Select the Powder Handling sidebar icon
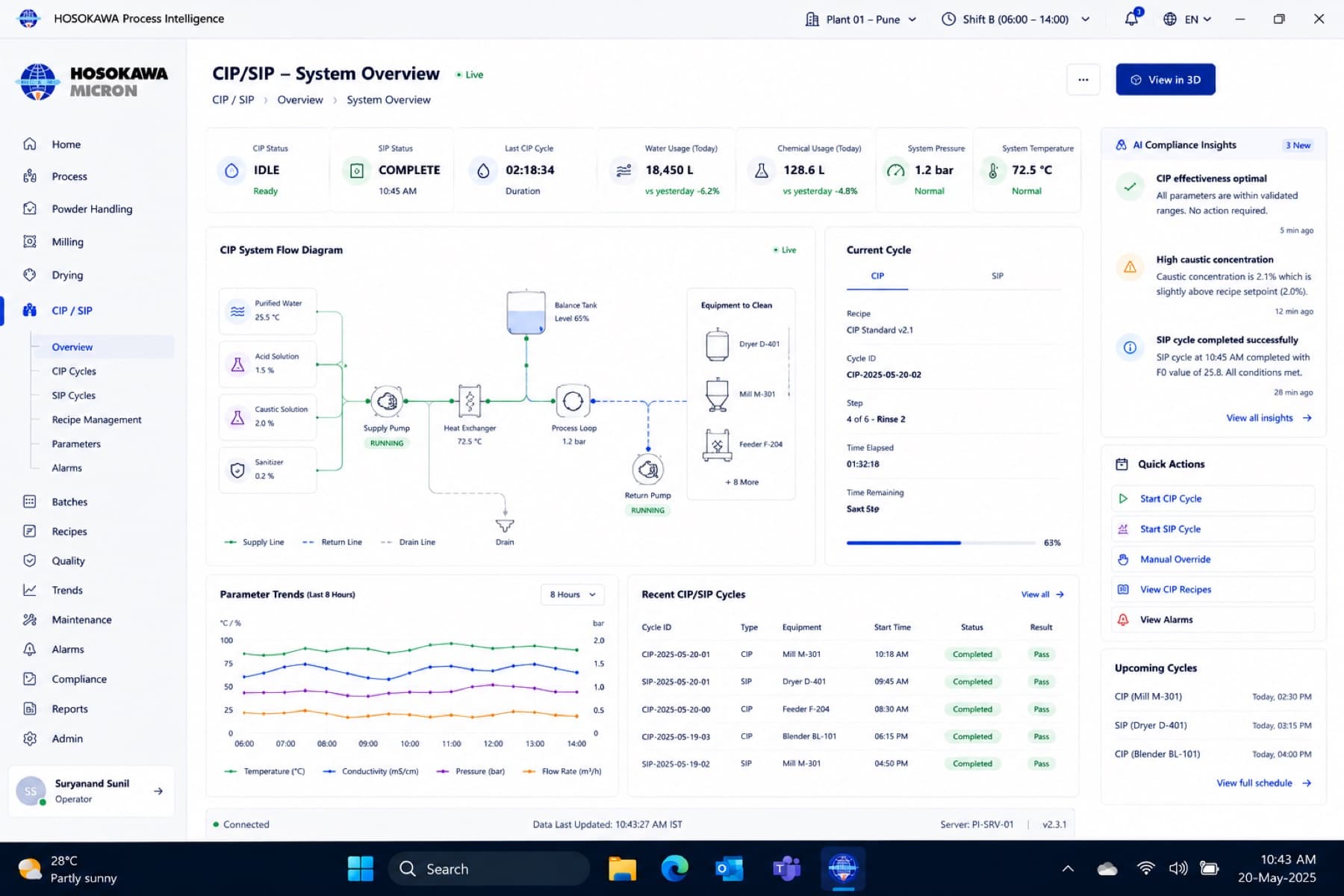1344x896 pixels. [x=30, y=209]
